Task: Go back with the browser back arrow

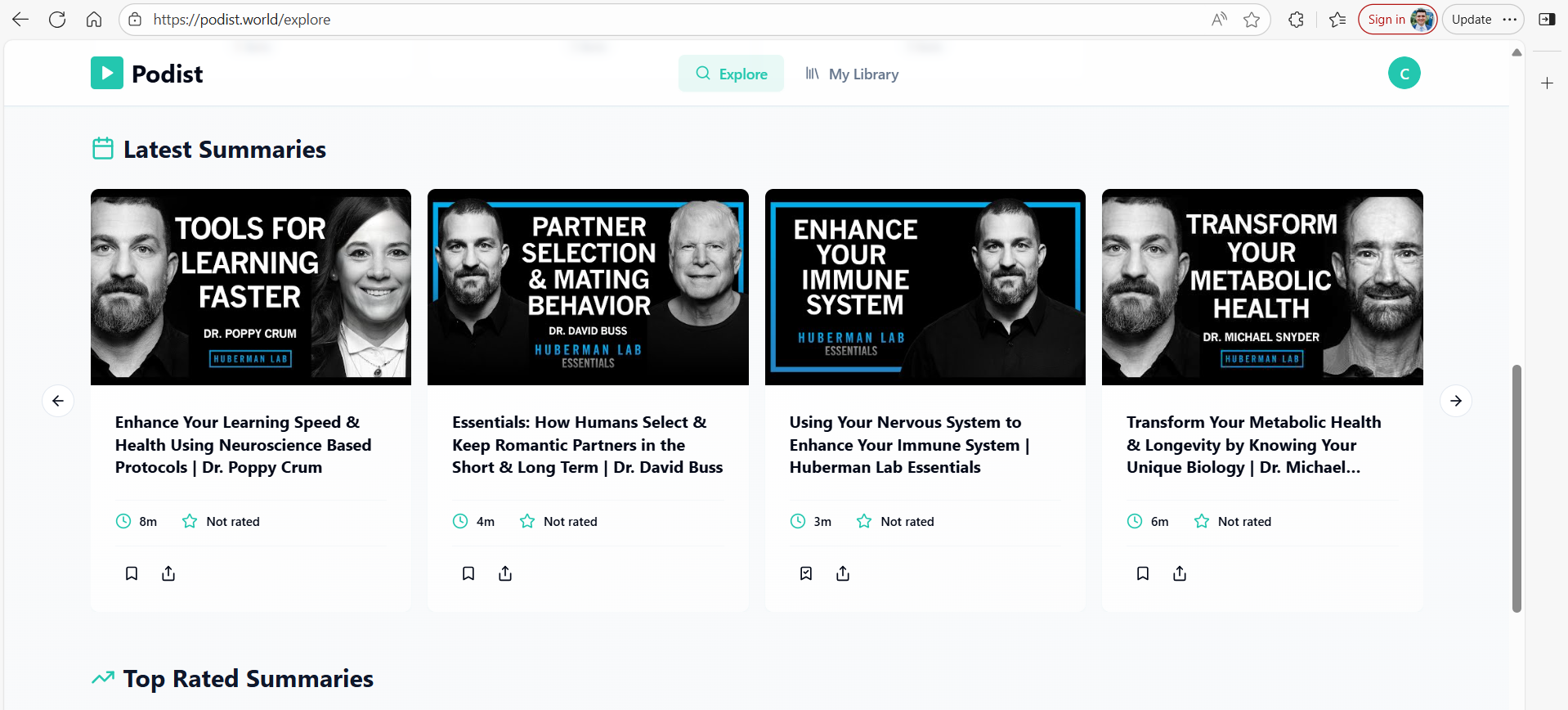Action: (x=20, y=20)
